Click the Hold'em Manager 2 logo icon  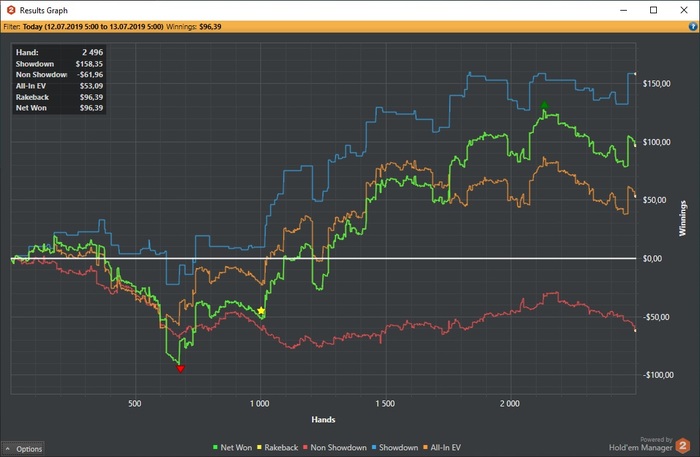pyautogui.click(x=683, y=445)
